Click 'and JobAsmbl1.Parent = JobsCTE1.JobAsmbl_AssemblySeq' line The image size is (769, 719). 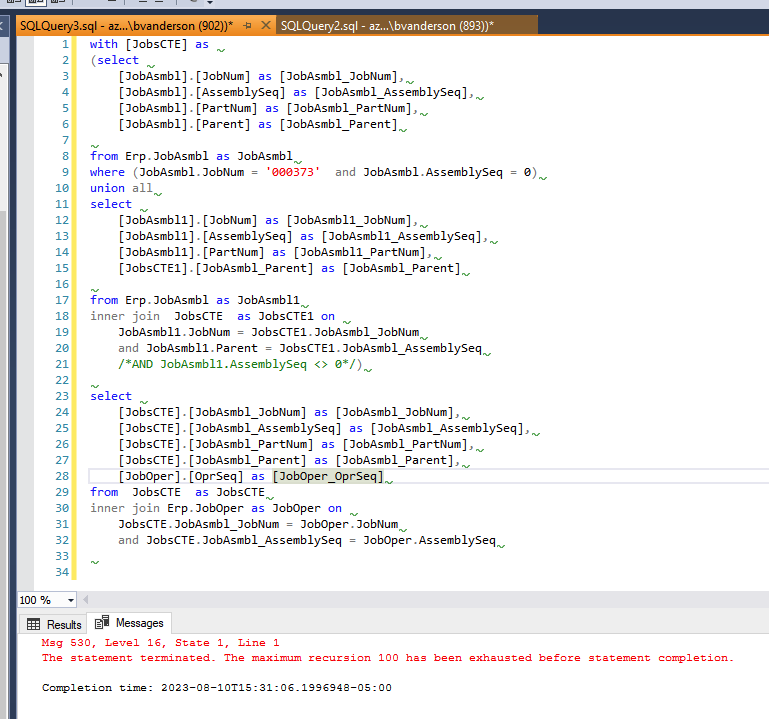pyautogui.click(x=300, y=348)
